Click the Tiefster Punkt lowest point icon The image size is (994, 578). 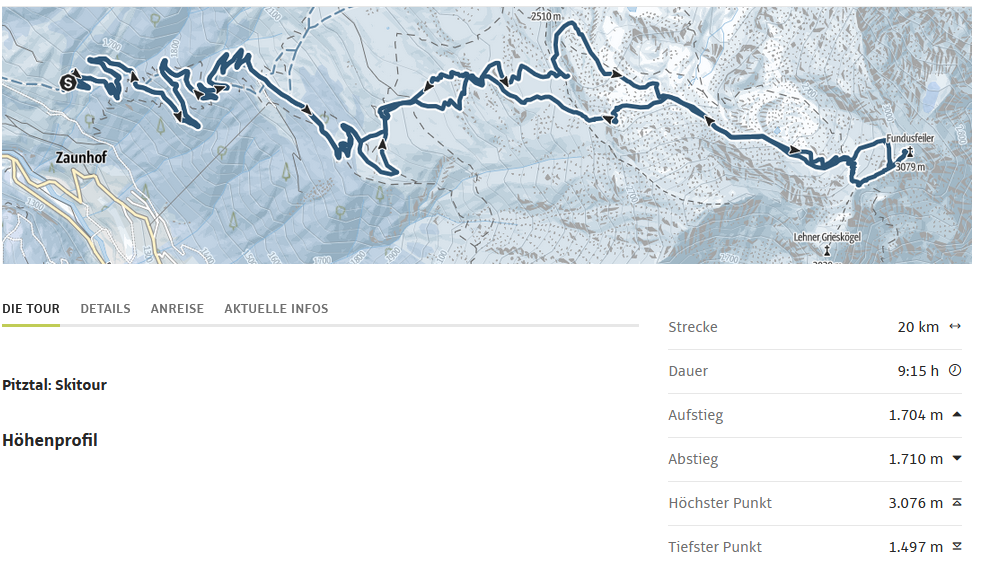(957, 546)
